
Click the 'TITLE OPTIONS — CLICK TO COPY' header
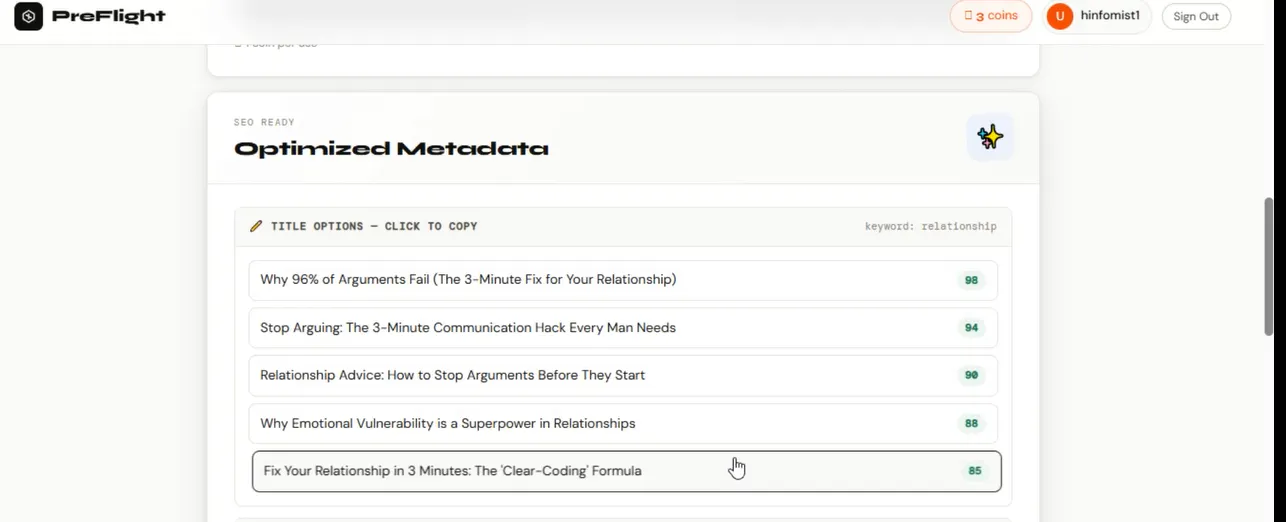(x=374, y=226)
